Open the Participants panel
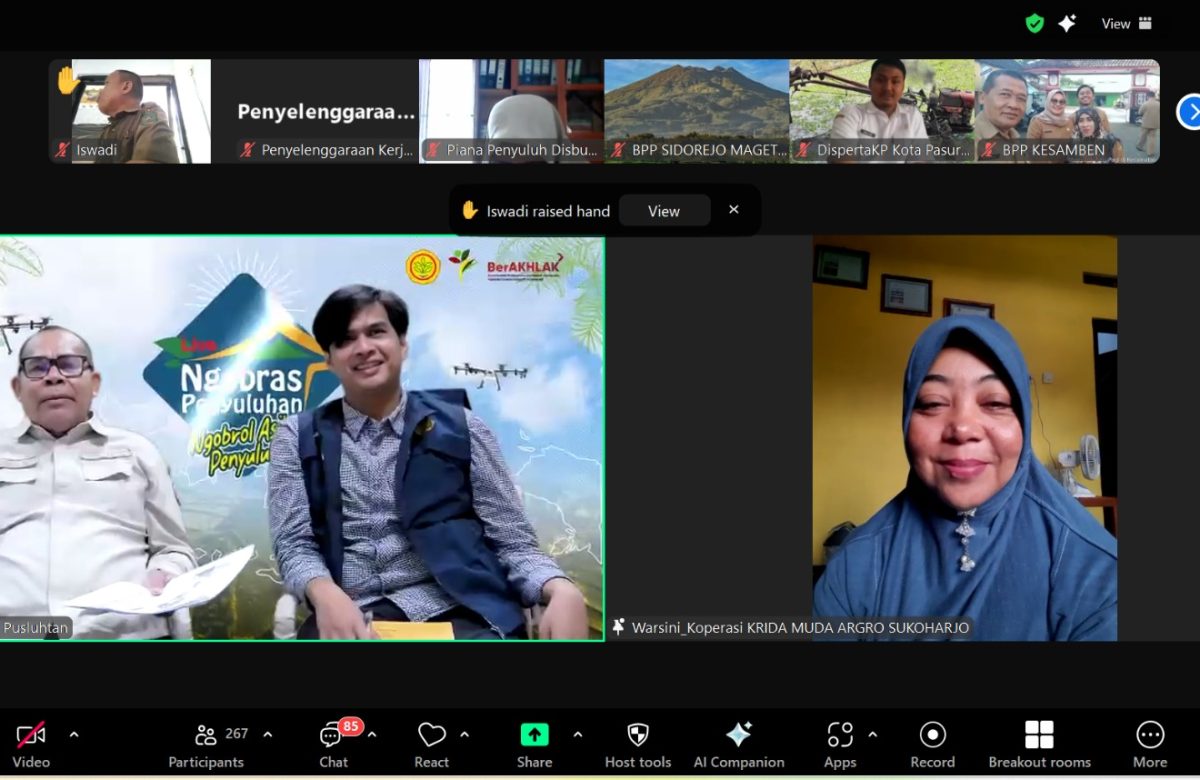 point(206,745)
